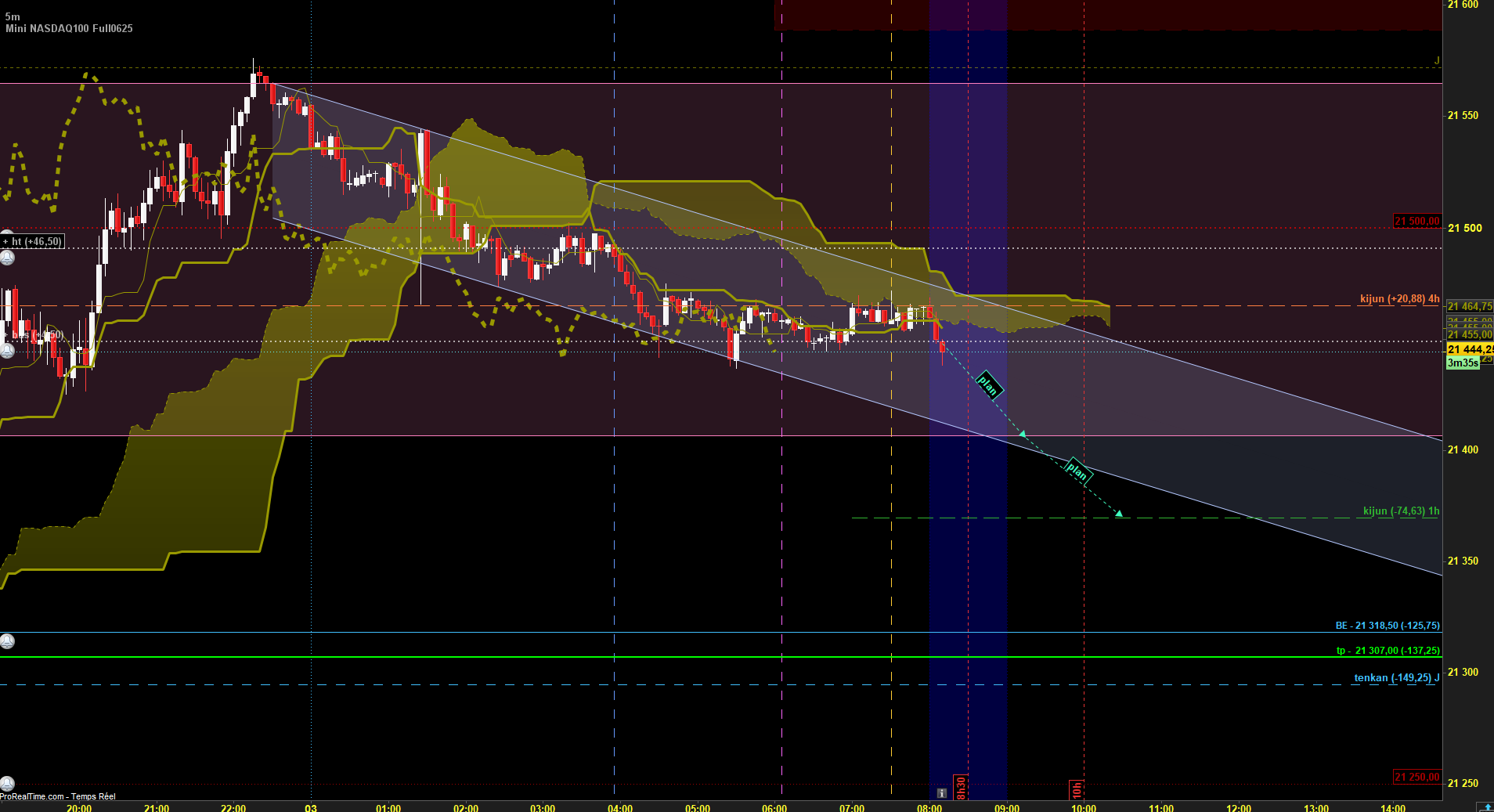Open the ProRealTime.com link

pyautogui.click(x=32, y=796)
